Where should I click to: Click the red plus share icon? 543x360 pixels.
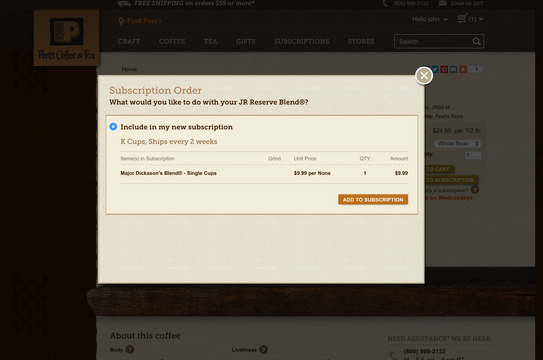click(463, 70)
